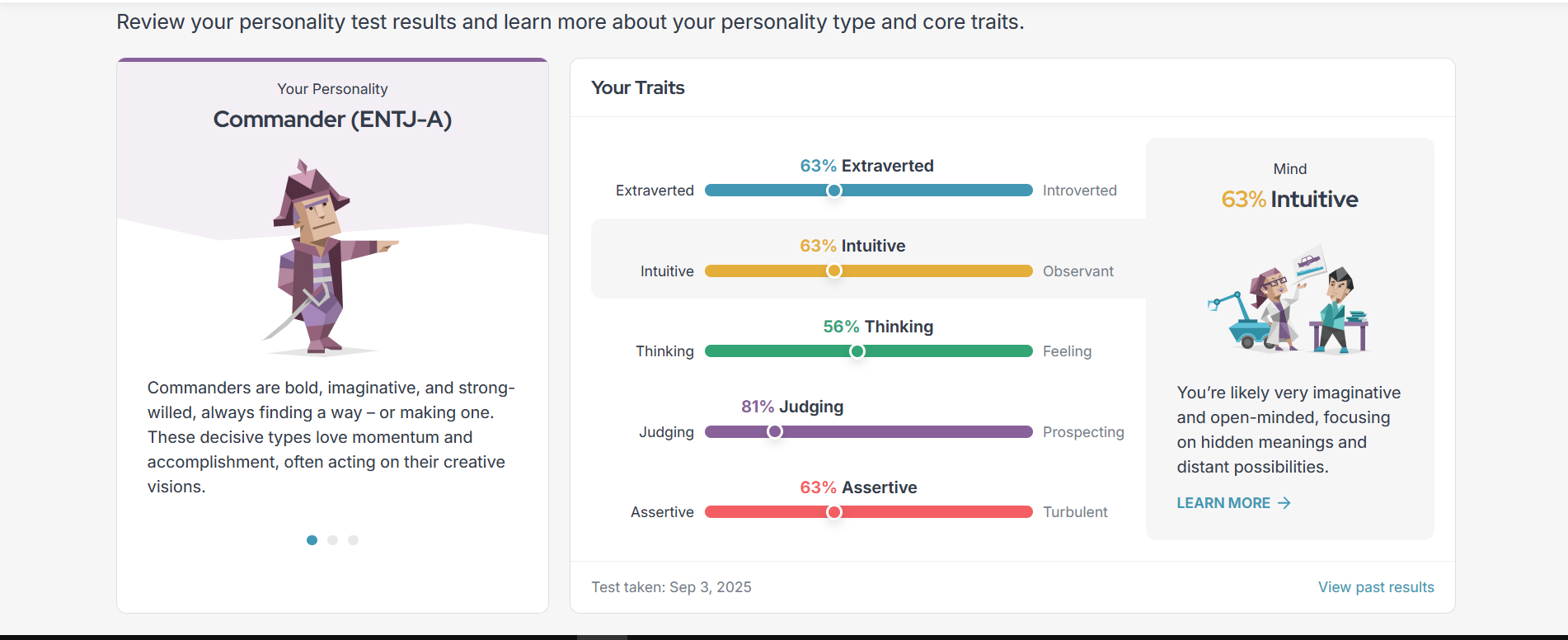
Task: Select the third carousel dot
Action: [x=353, y=540]
